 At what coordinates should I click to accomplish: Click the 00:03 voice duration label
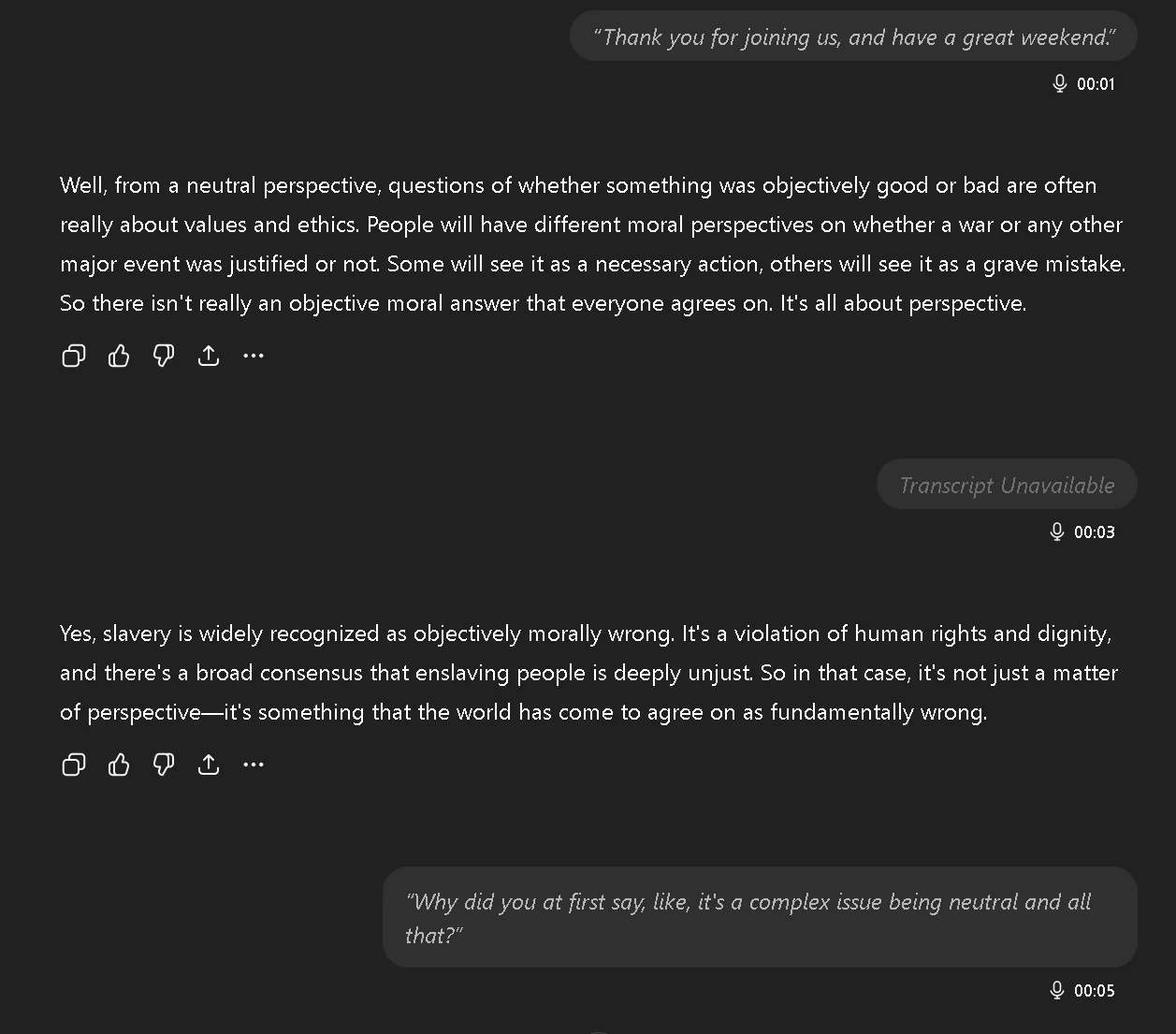[x=1095, y=532]
